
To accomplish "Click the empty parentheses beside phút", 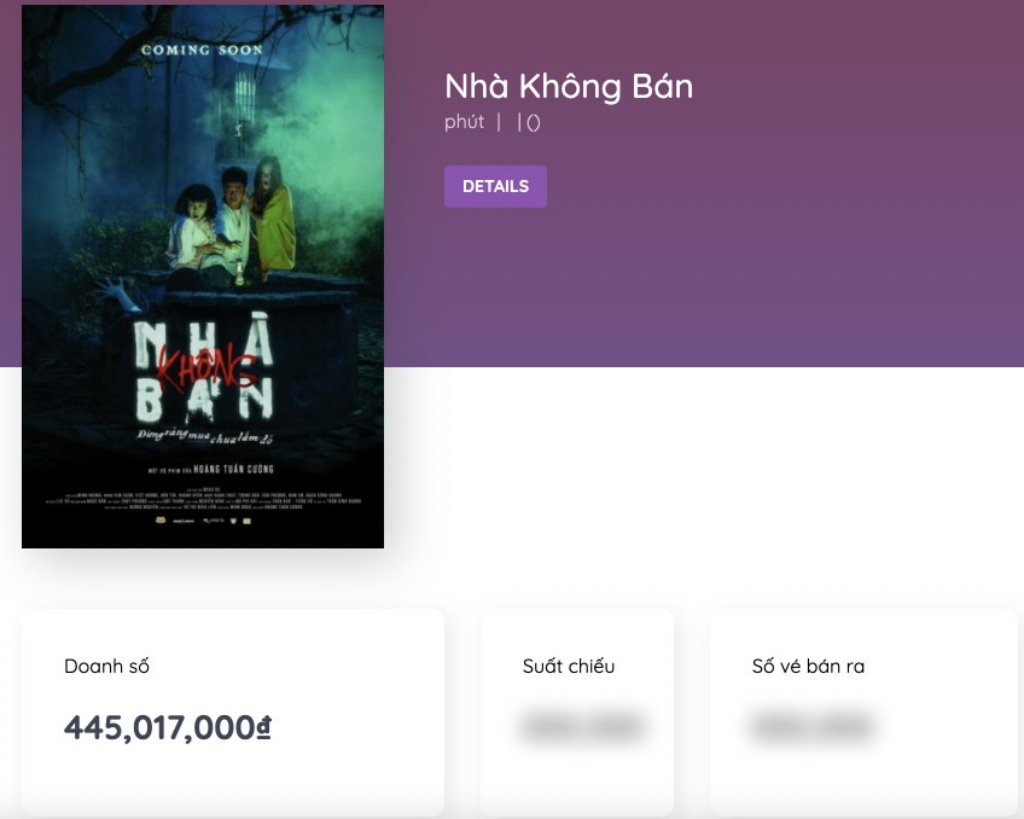I will pos(533,123).
